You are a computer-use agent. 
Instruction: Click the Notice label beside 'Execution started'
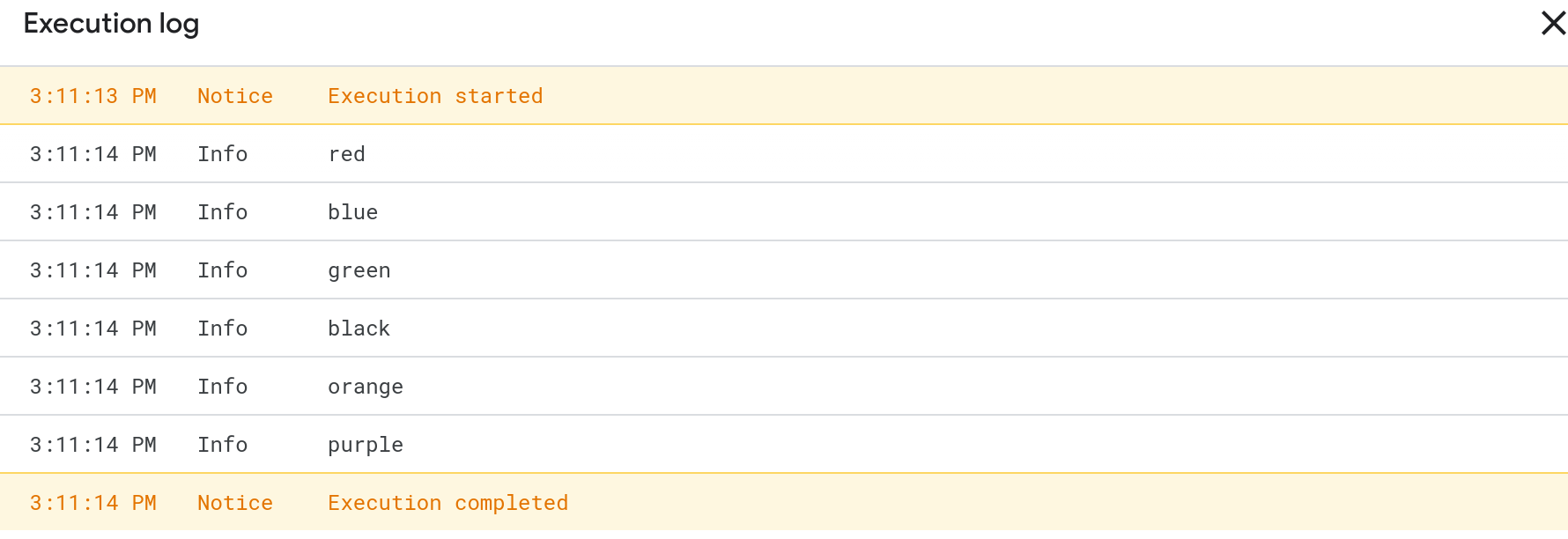coord(234,96)
